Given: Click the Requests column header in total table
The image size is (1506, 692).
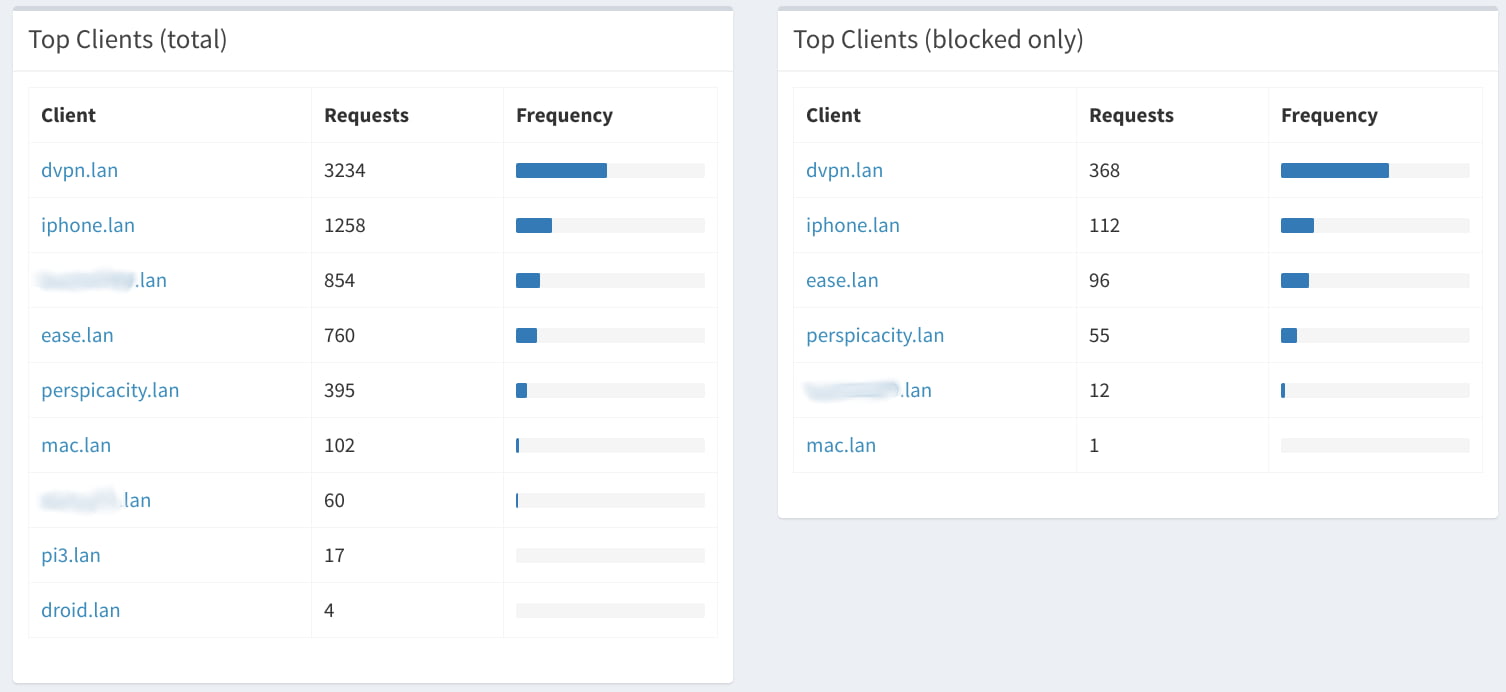Looking at the screenshot, I should click(366, 115).
